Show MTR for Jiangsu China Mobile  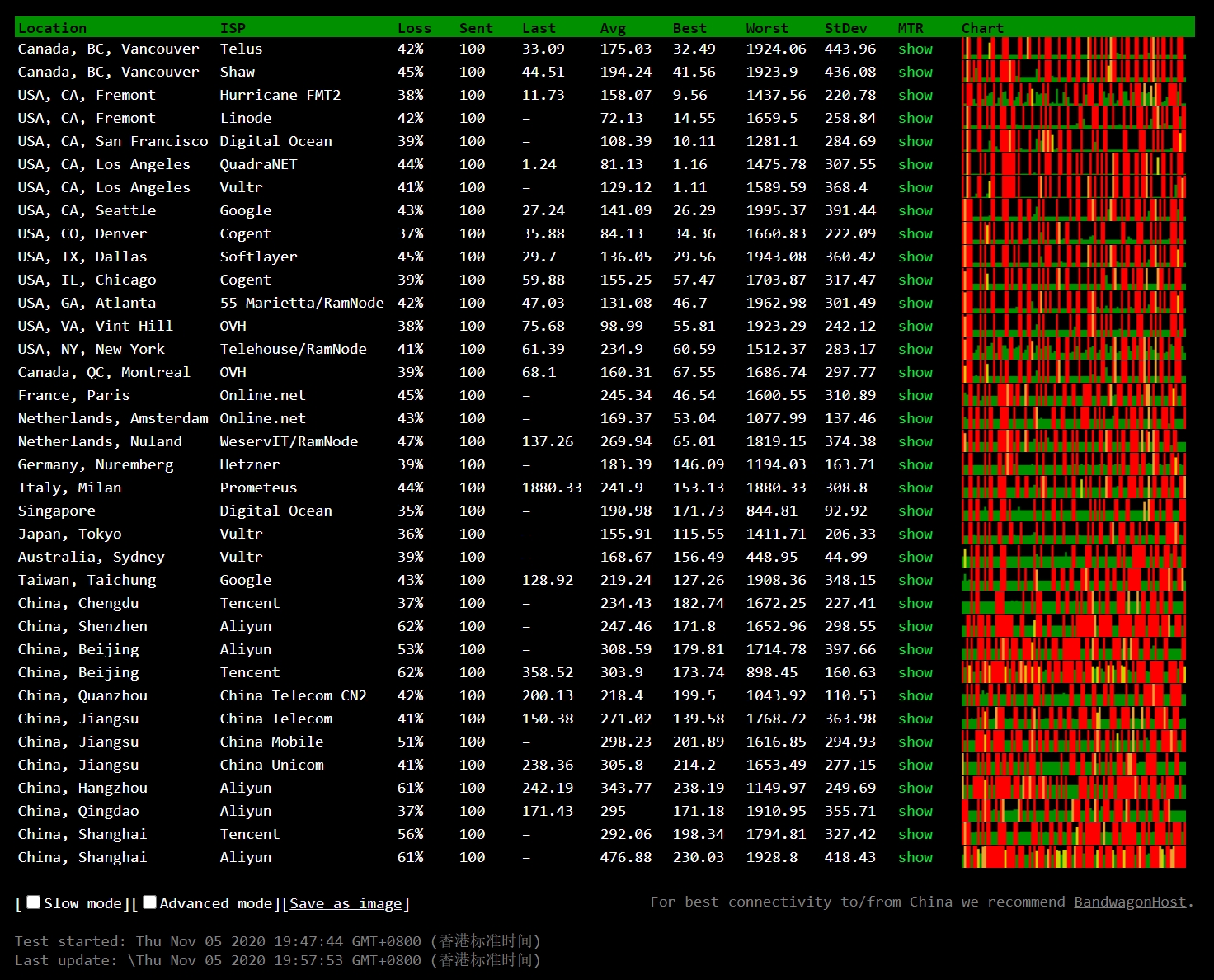(x=915, y=742)
